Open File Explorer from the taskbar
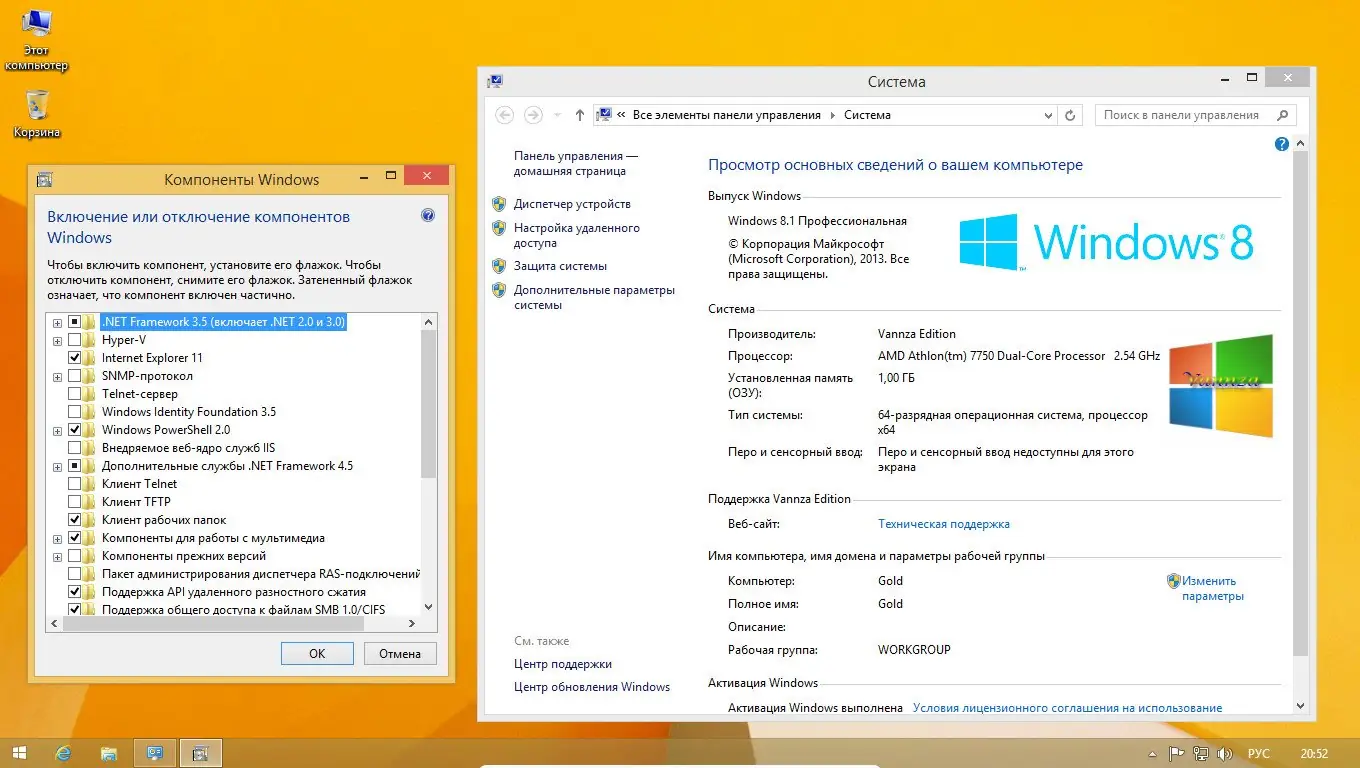Image resolution: width=1360 pixels, height=768 pixels. pos(109,752)
